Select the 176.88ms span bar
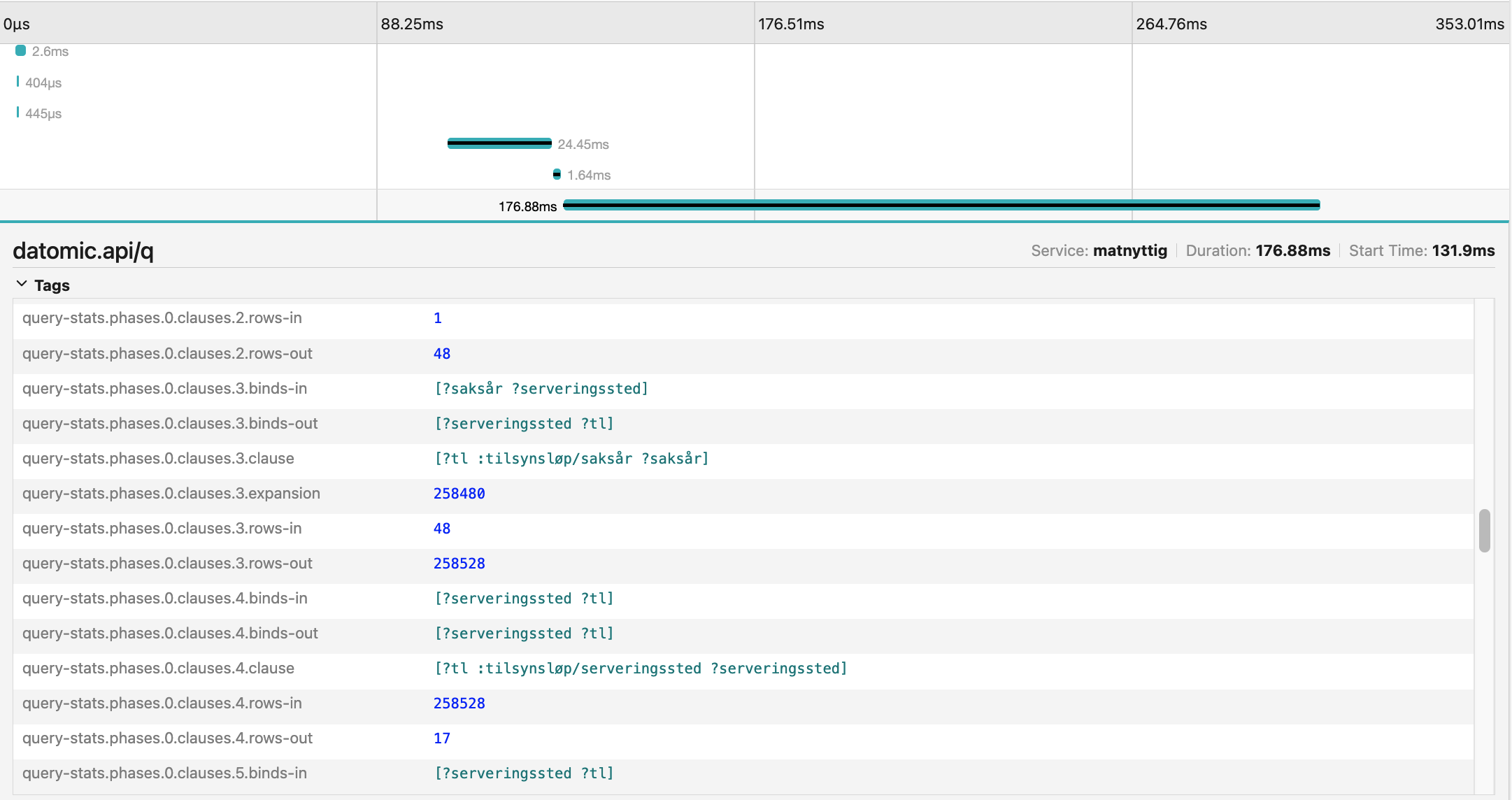Image resolution: width=1512 pixels, height=800 pixels. click(x=941, y=205)
